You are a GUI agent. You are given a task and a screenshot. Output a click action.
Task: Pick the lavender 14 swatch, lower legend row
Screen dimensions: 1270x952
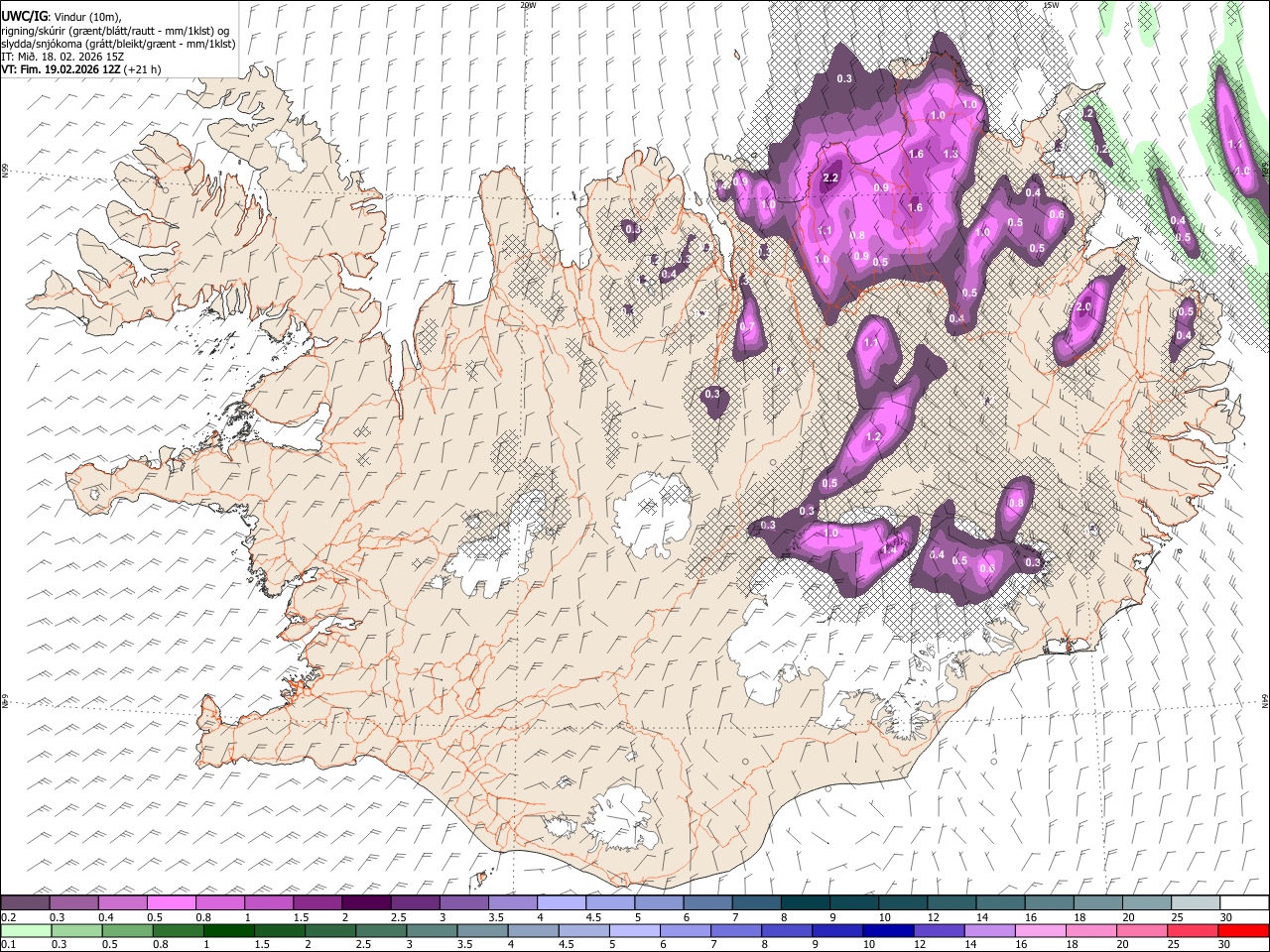988,930
